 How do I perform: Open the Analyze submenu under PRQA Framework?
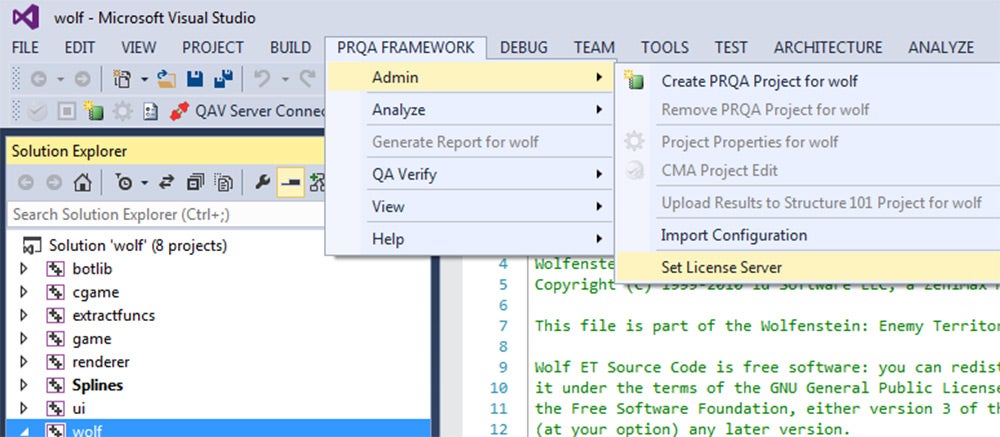470,110
